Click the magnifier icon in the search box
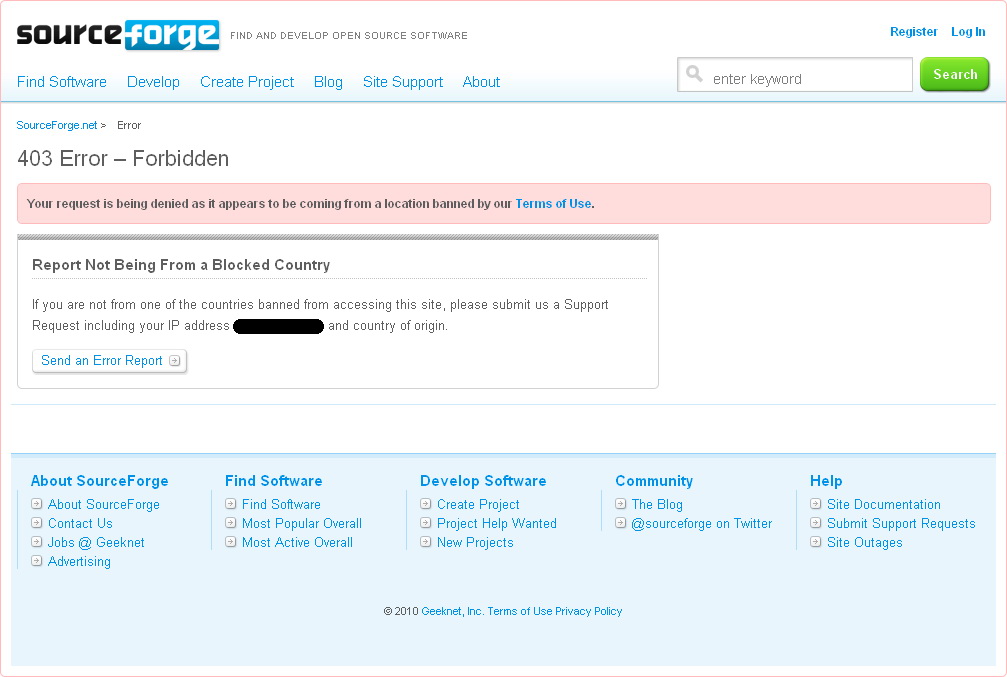1007x677 pixels. (694, 73)
